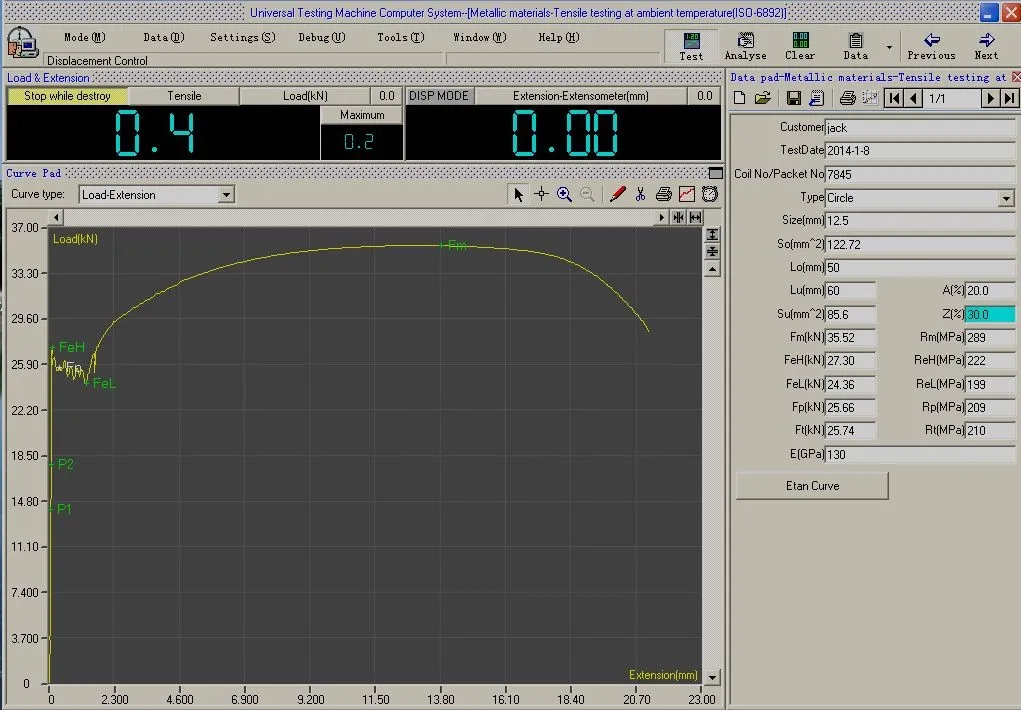Viewport: 1021px width, 710px height.
Task: Expand the specimen Type dropdown
Action: 1006,199
